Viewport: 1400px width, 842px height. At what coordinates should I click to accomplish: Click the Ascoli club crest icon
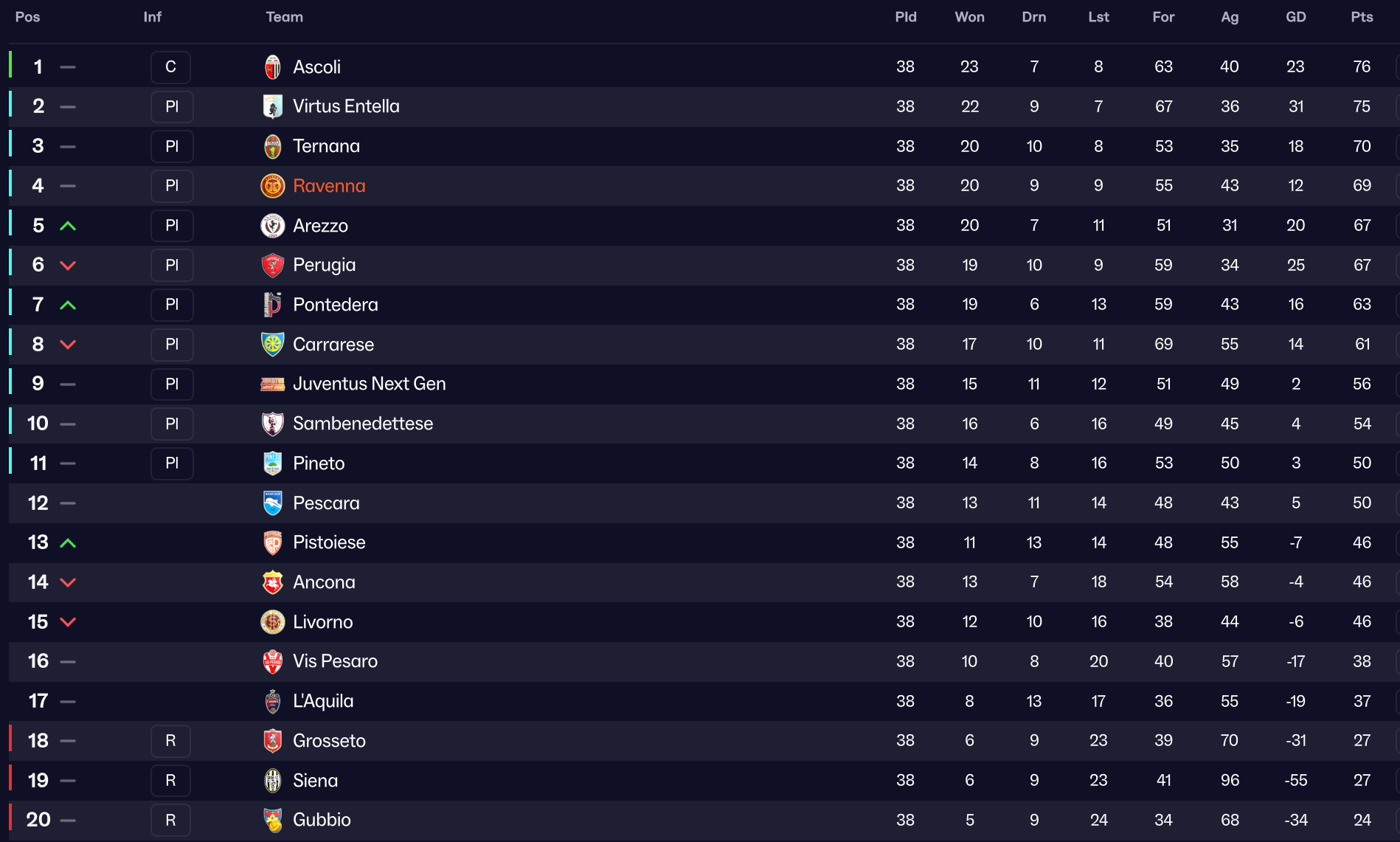pos(273,67)
